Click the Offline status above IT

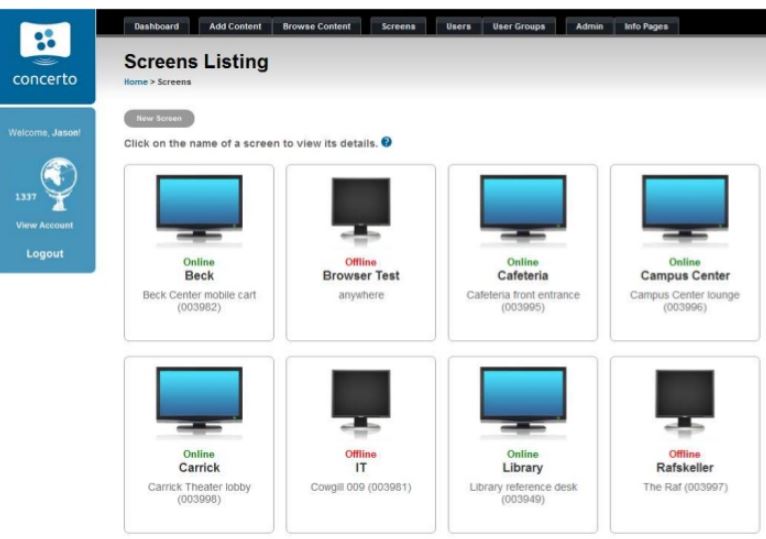[361, 454]
